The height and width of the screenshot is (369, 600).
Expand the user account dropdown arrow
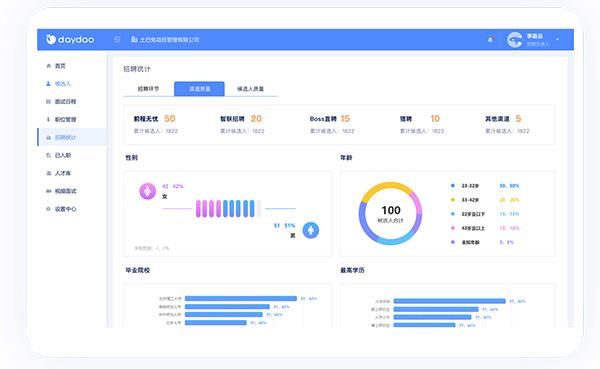558,39
